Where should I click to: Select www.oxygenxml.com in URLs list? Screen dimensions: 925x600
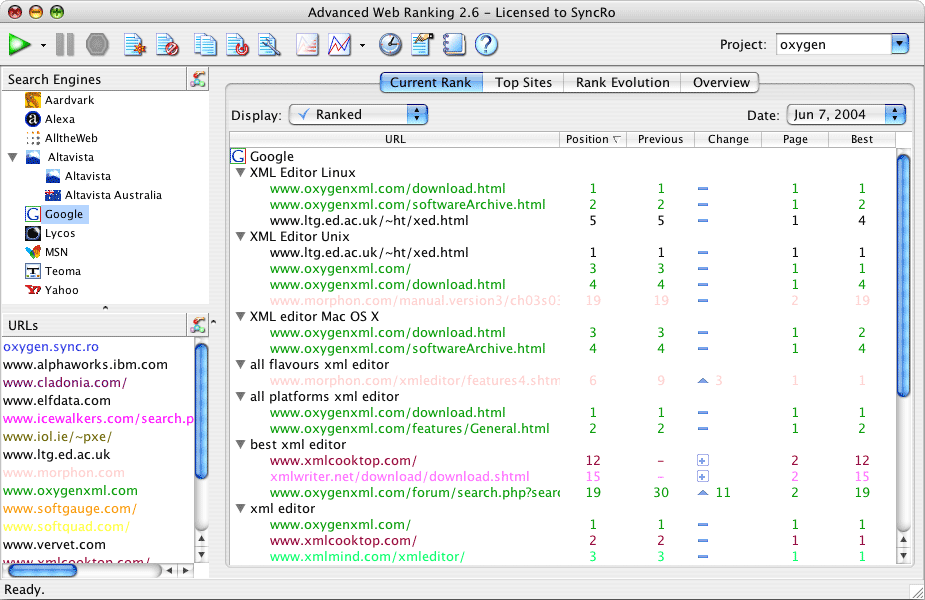[x=70, y=491]
